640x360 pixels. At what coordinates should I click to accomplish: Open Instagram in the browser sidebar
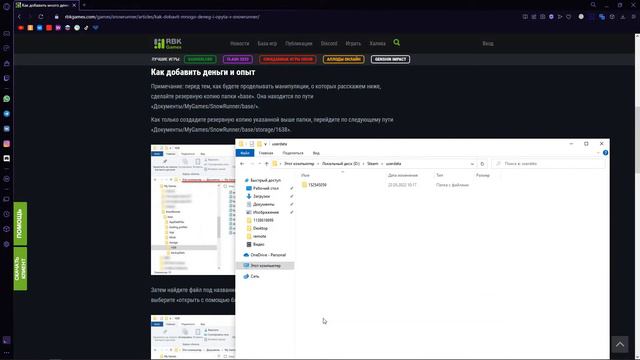pos(7,144)
